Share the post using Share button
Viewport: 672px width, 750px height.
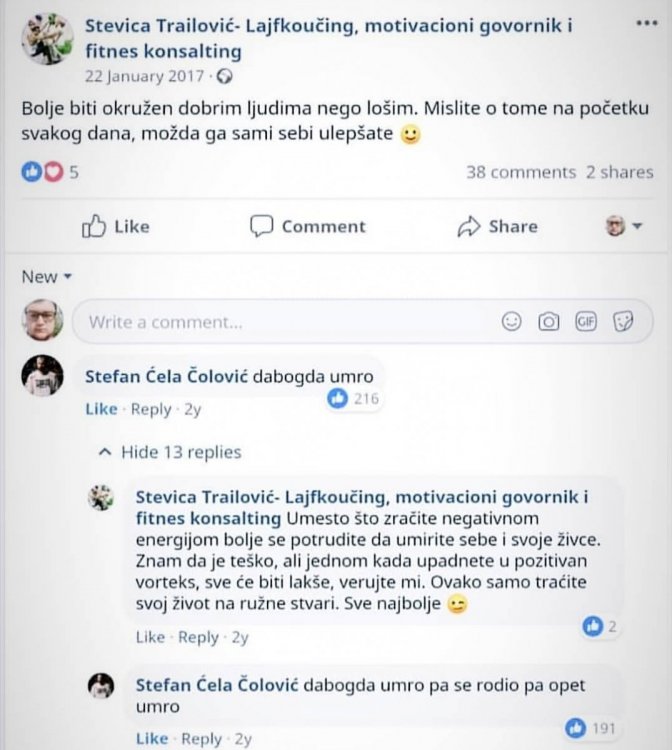pyautogui.click(x=496, y=227)
